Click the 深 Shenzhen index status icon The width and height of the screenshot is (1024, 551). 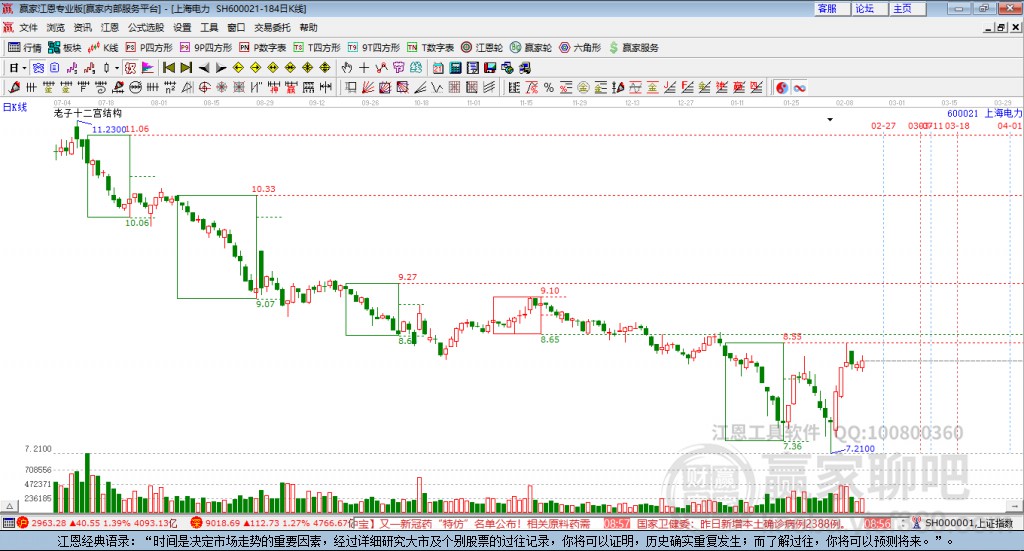196,523
